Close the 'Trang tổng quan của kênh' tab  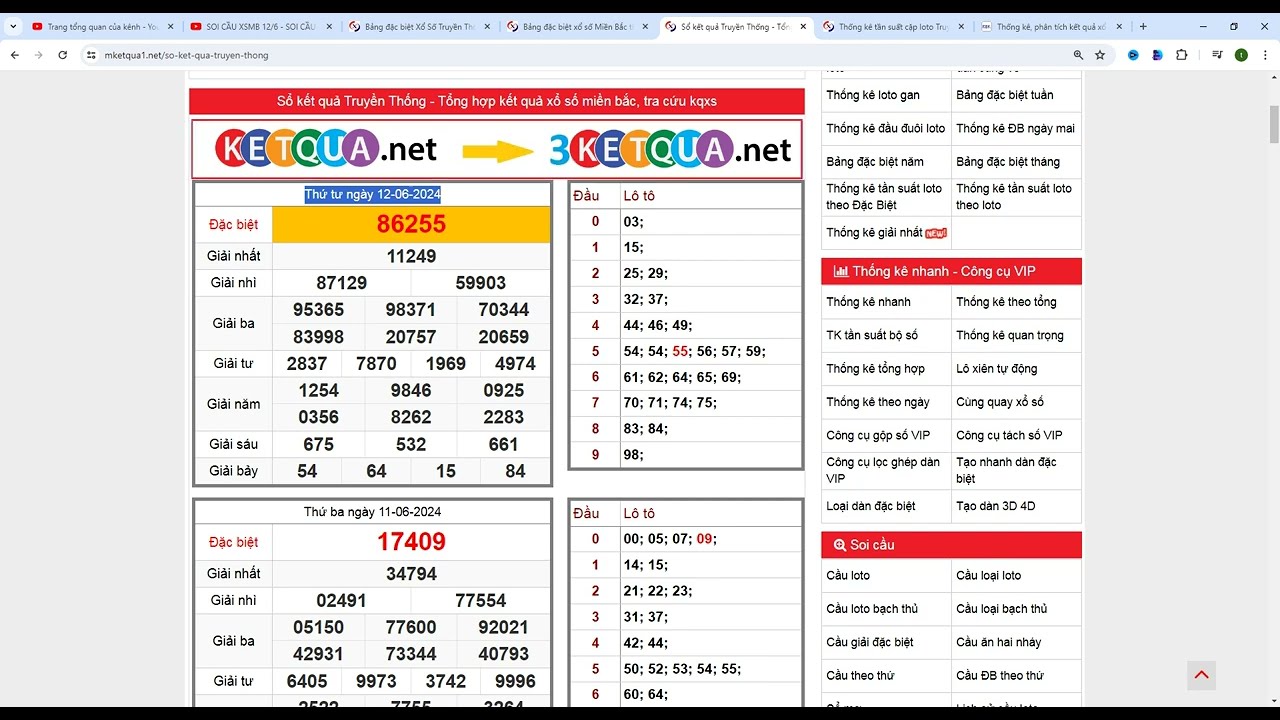(170, 27)
